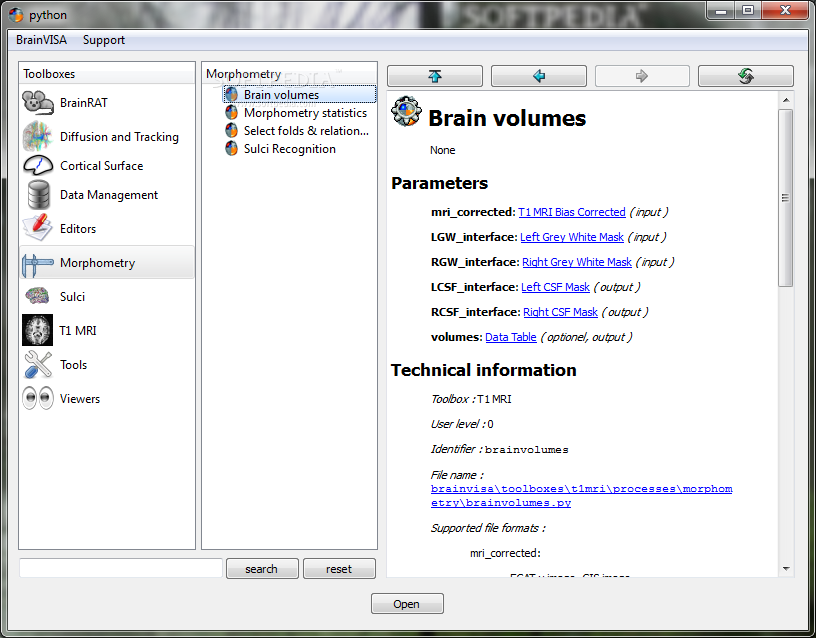Select Viewers toolbox label
This screenshot has height=638, width=816.
80,399
